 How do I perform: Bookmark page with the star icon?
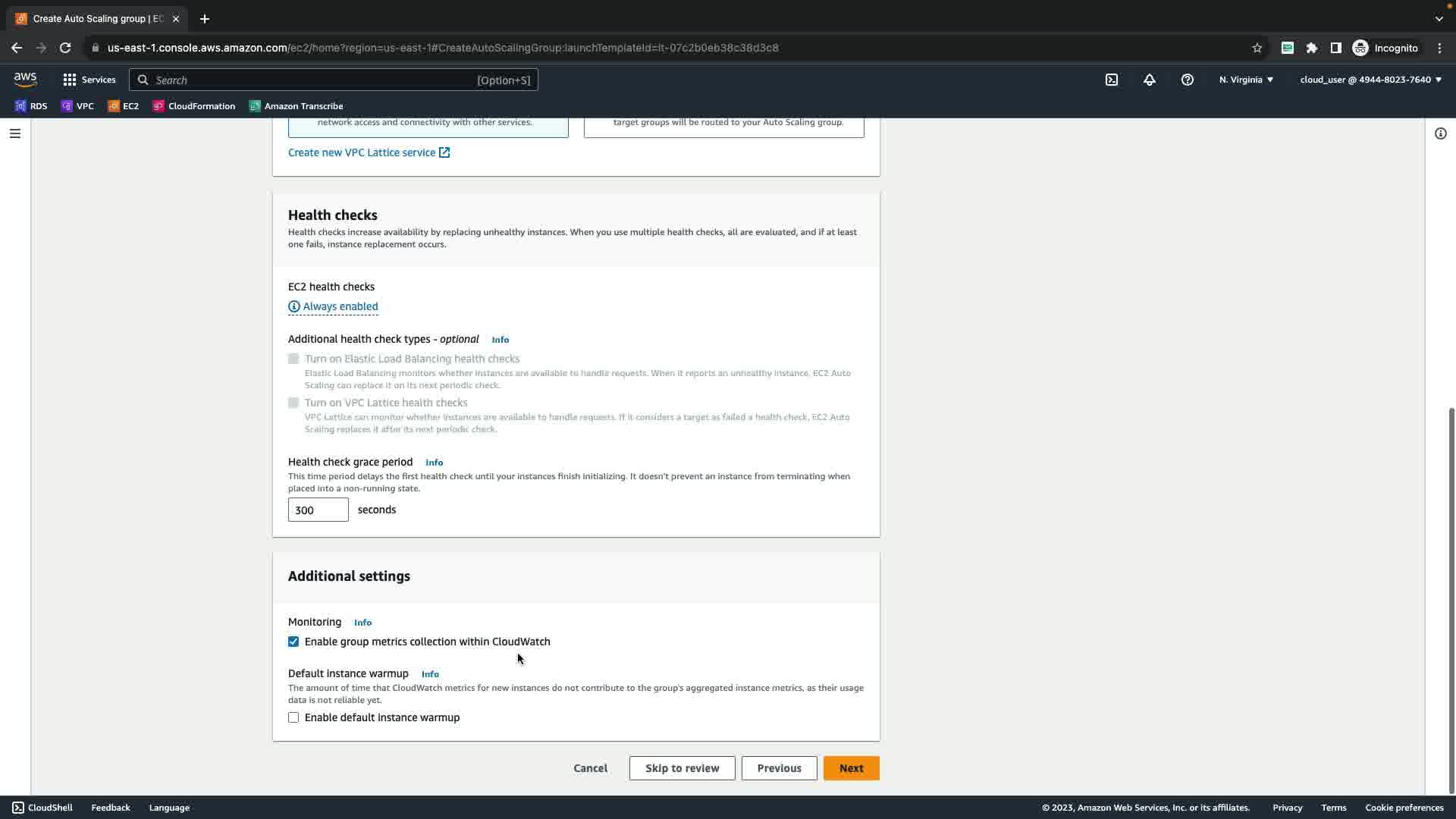pos(1257,48)
